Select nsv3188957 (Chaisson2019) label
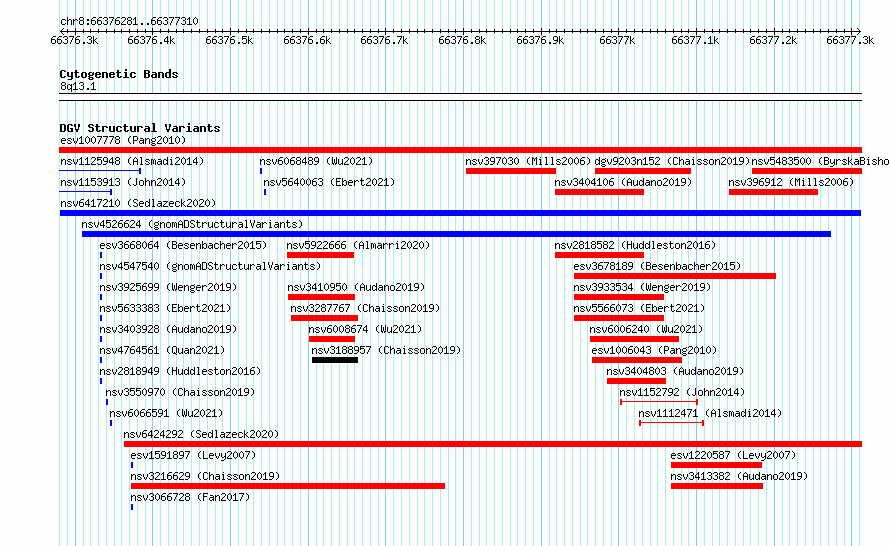 tap(386, 350)
